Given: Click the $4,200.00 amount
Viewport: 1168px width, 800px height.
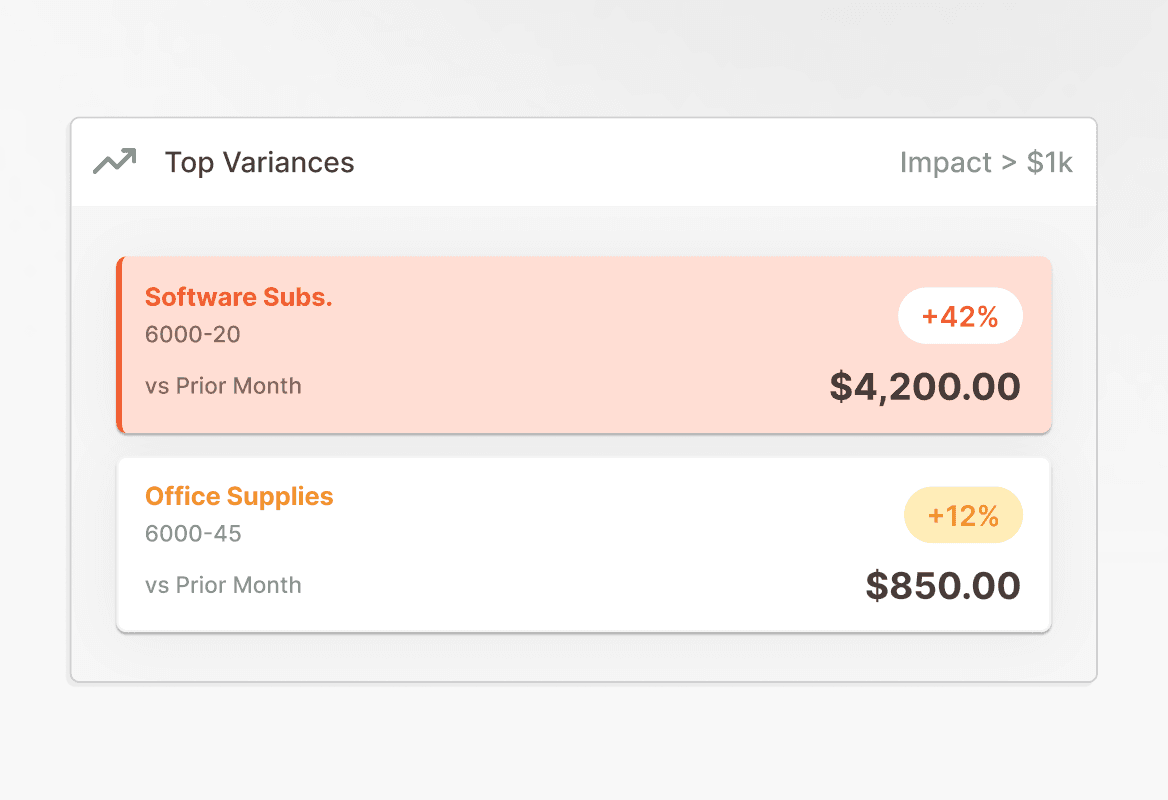Looking at the screenshot, I should 924,387.
